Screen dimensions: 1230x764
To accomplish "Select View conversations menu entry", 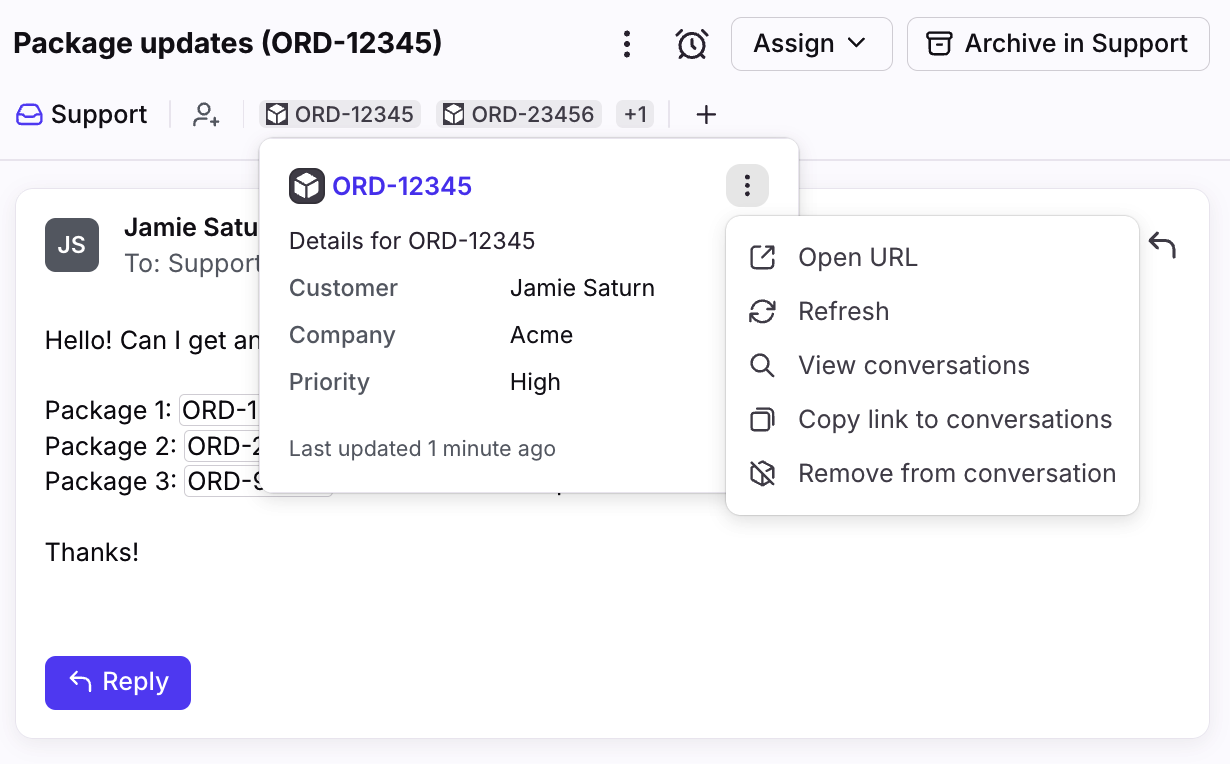I will pyautogui.click(x=913, y=366).
